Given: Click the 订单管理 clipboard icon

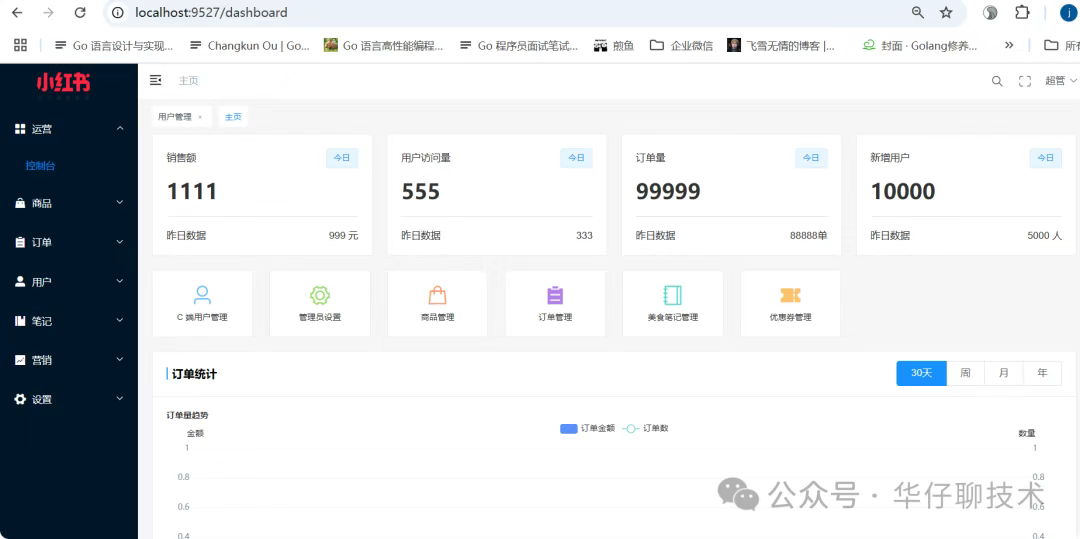Looking at the screenshot, I should [x=555, y=295].
